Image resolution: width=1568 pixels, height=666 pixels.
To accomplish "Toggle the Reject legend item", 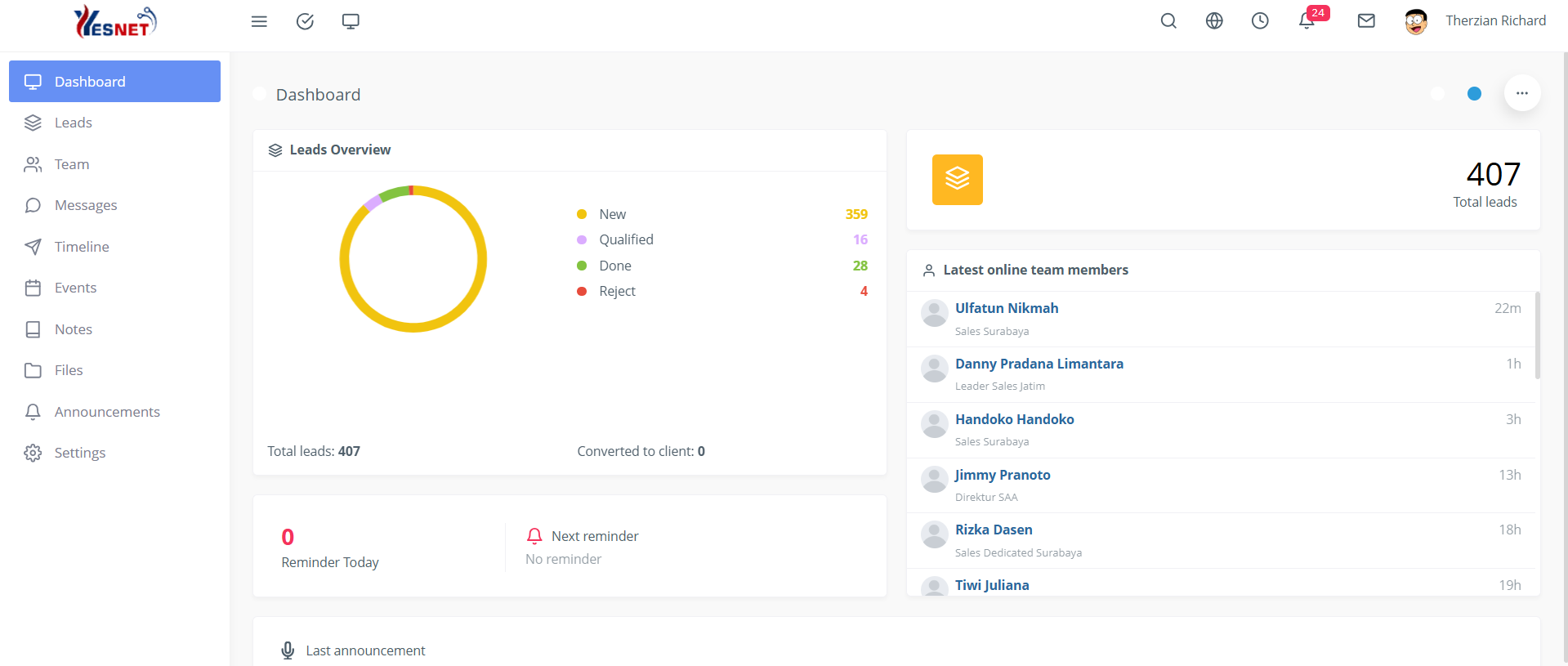I will click(616, 291).
